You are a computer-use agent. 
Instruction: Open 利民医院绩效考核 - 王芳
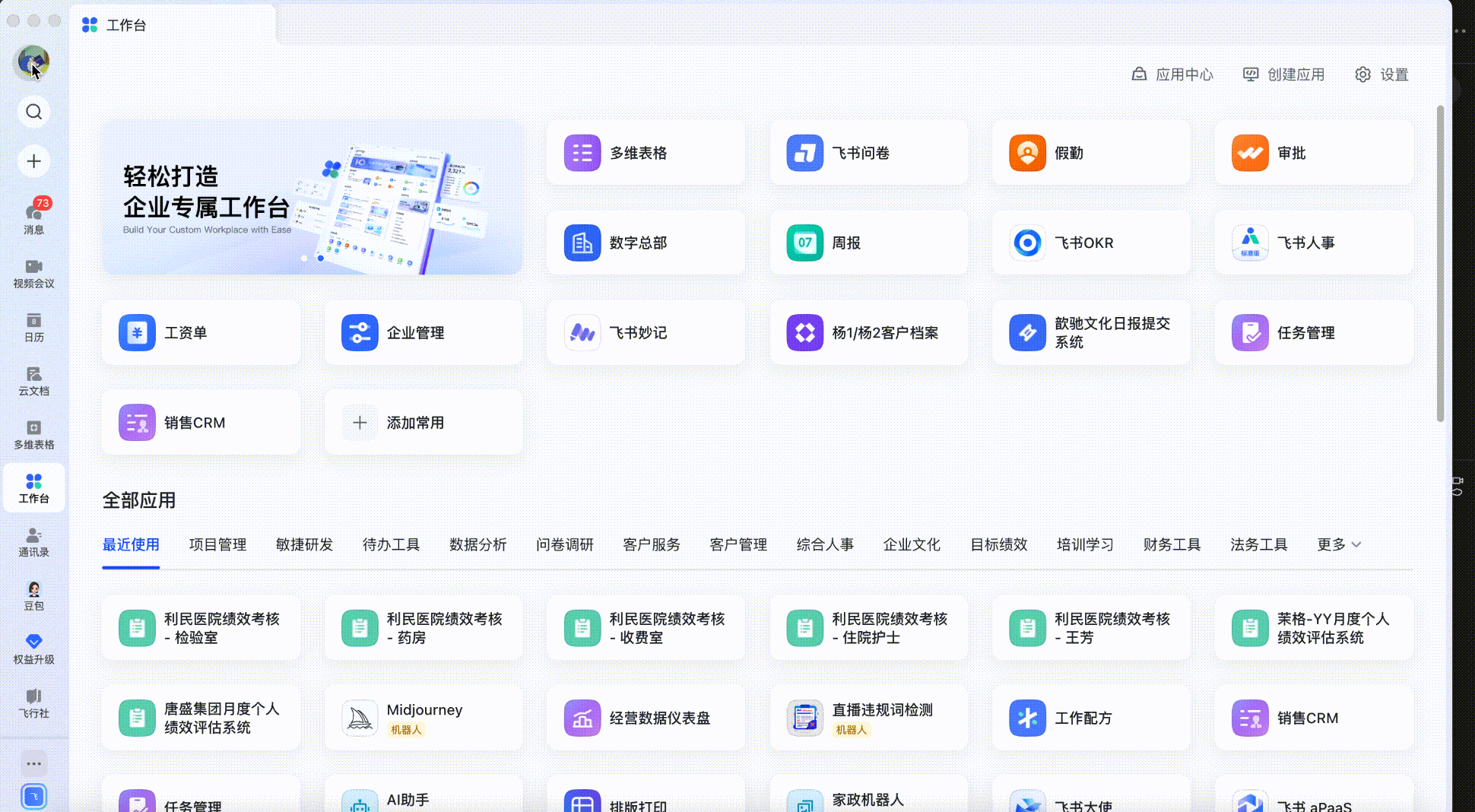pyautogui.click(x=1091, y=628)
